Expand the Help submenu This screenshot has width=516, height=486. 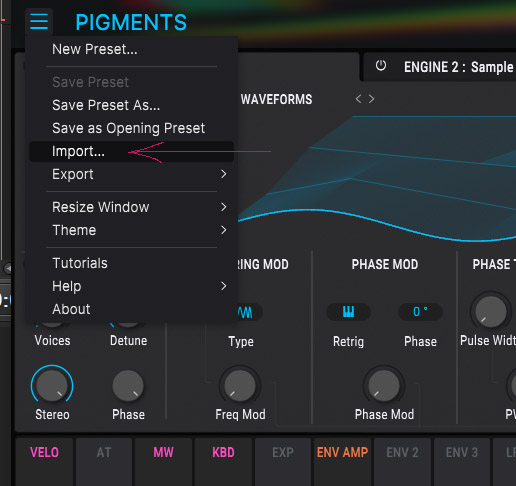[131, 286]
